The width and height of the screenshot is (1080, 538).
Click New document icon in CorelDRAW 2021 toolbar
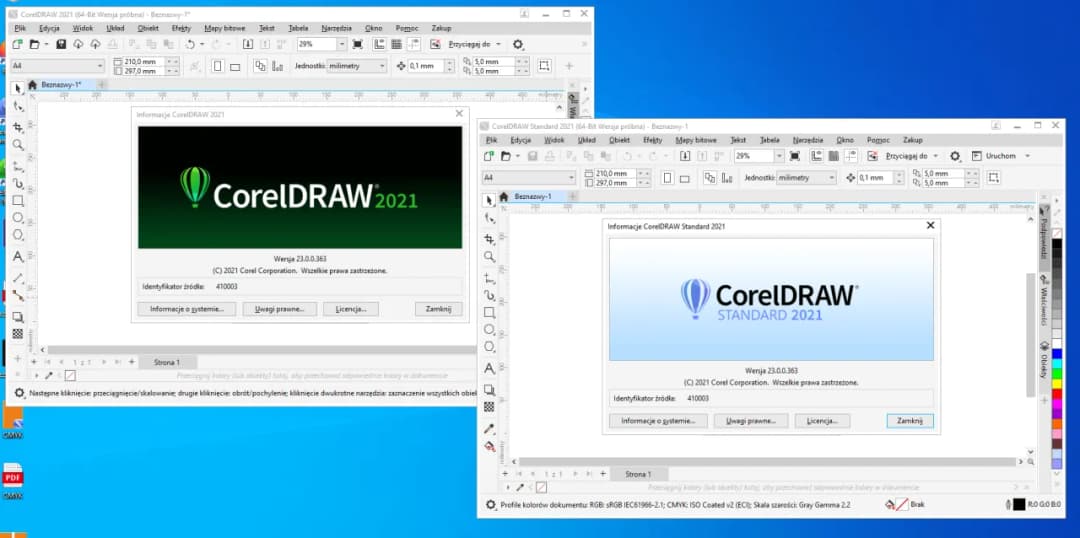click(17, 44)
